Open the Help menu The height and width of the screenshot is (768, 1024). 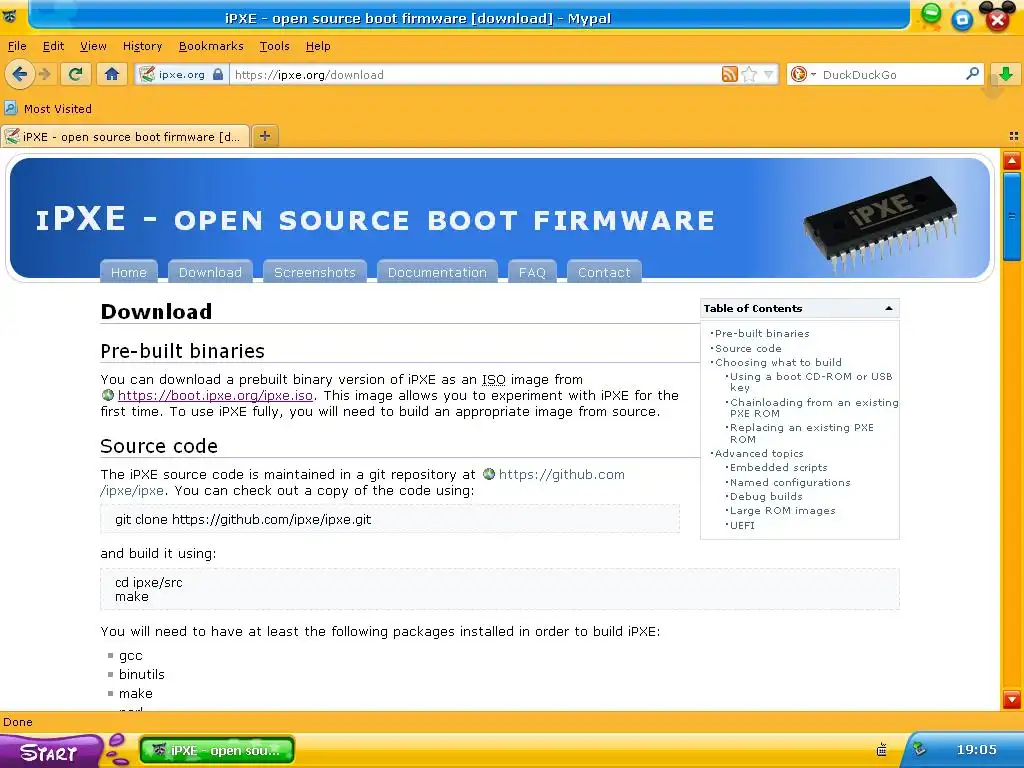pos(318,46)
